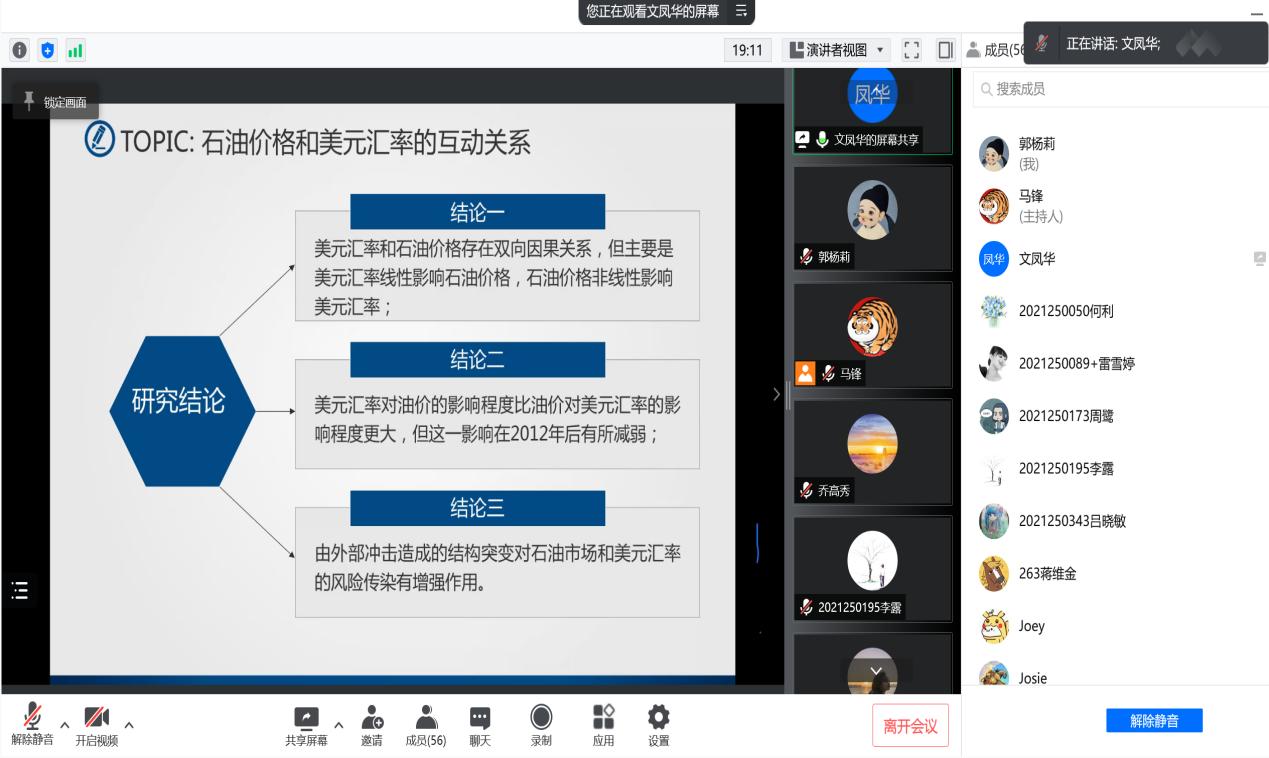This screenshot has height=758, width=1269.
Task: Open the Chat (聊天) icon
Action: (x=480, y=725)
